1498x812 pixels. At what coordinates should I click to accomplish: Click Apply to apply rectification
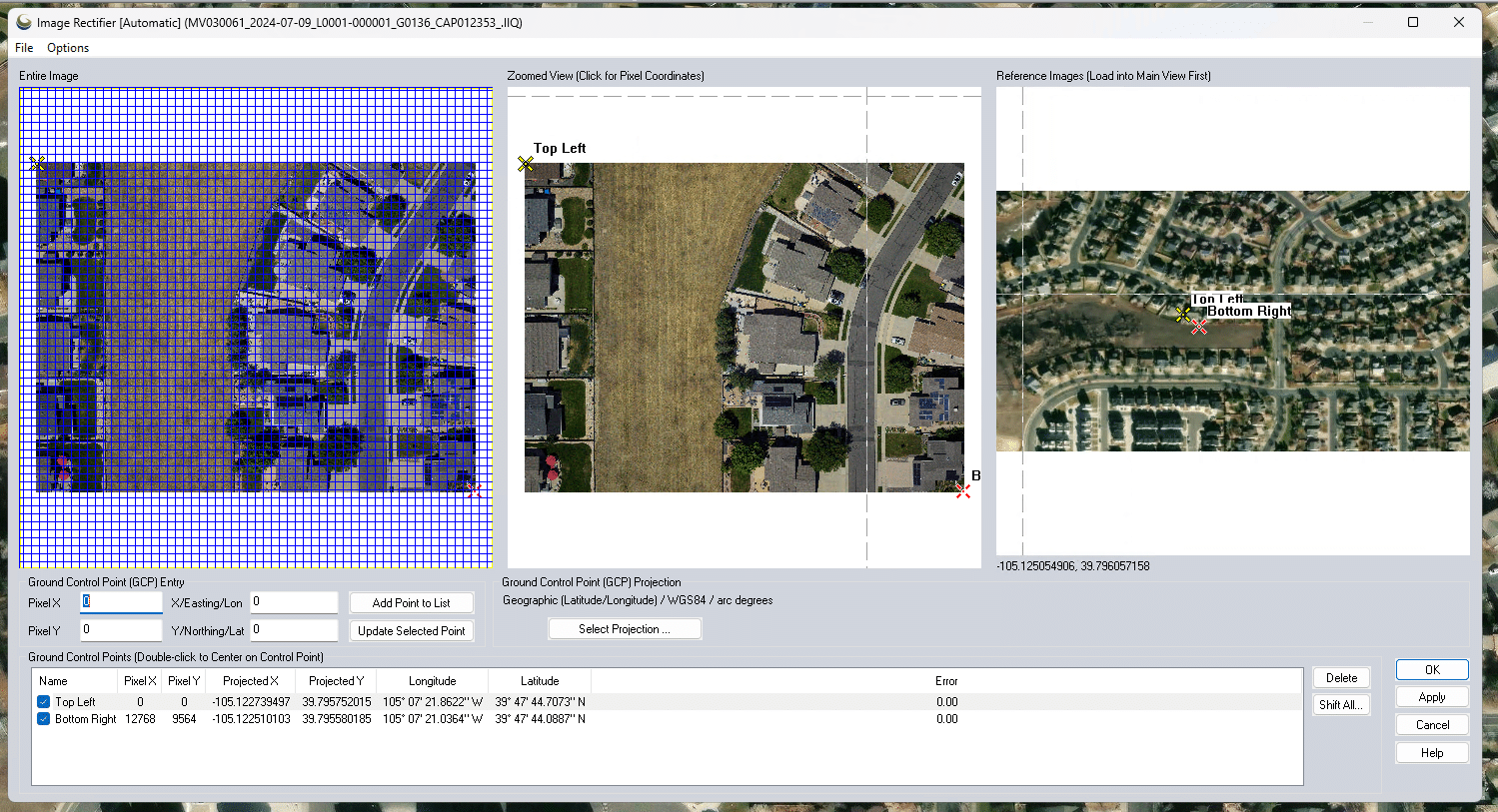point(1431,697)
